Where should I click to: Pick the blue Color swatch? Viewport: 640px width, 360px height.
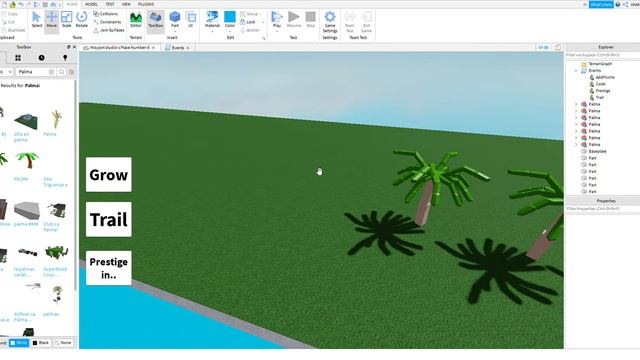[230, 17]
